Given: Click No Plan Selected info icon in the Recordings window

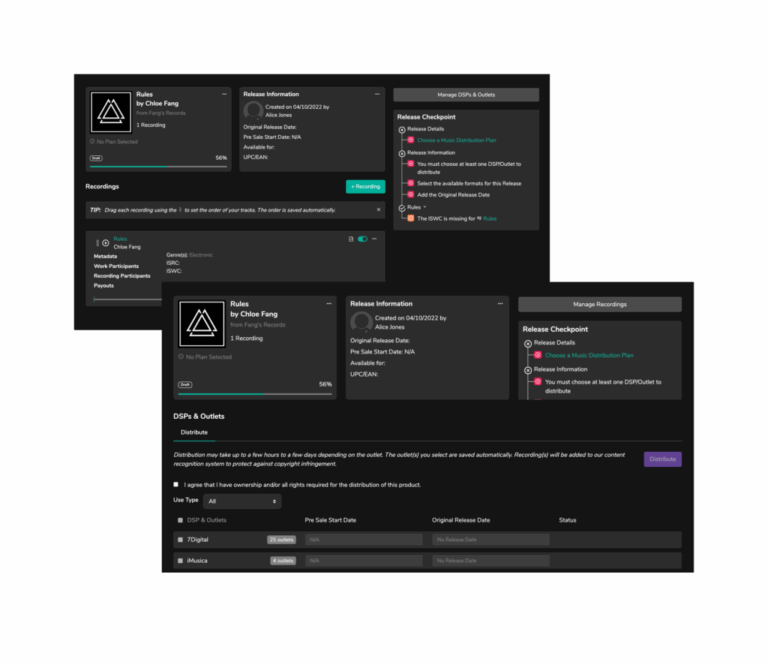Looking at the screenshot, I should coord(92,142).
